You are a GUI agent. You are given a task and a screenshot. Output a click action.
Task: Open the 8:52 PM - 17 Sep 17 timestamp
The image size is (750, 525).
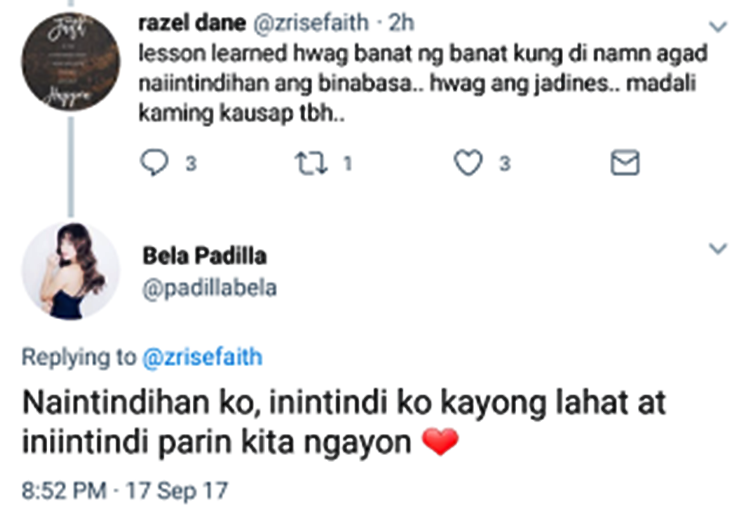click(125, 491)
